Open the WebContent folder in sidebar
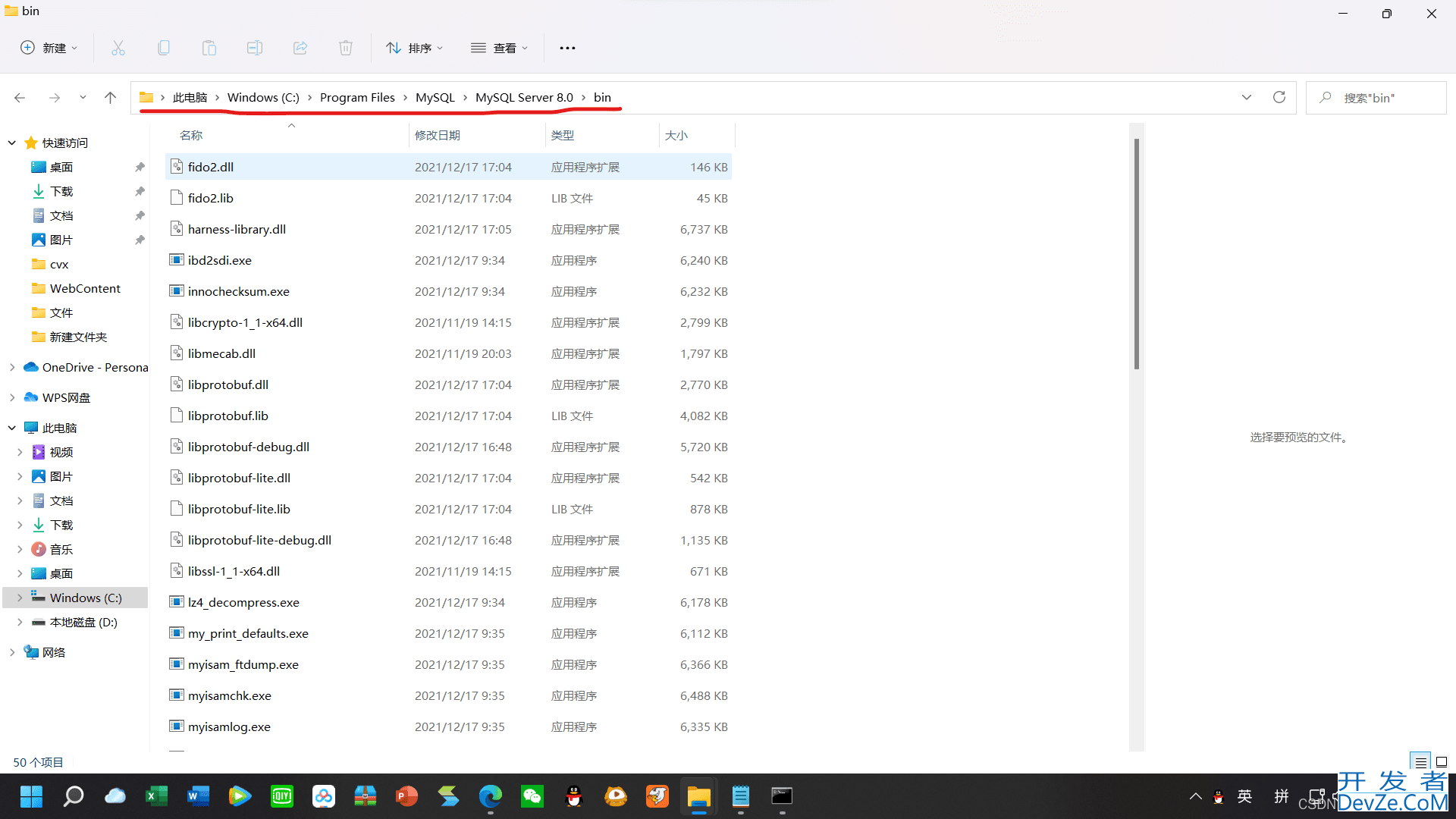Screen dimensions: 1456x819 pyautogui.click(x=85, y=288)
